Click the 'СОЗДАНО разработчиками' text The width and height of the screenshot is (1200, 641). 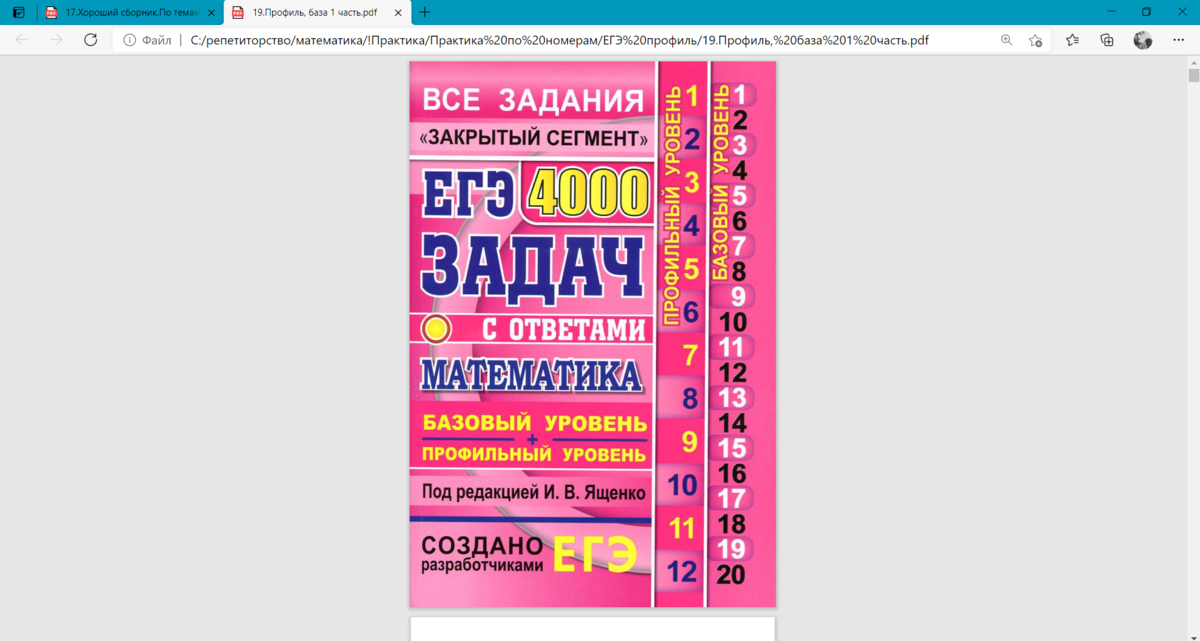(482, 555)
